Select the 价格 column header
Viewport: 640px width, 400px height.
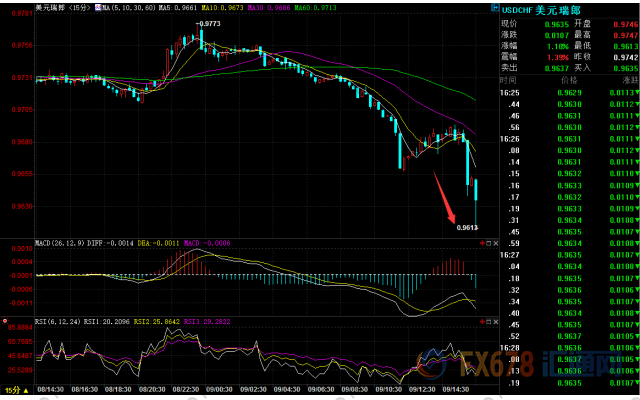569,78
